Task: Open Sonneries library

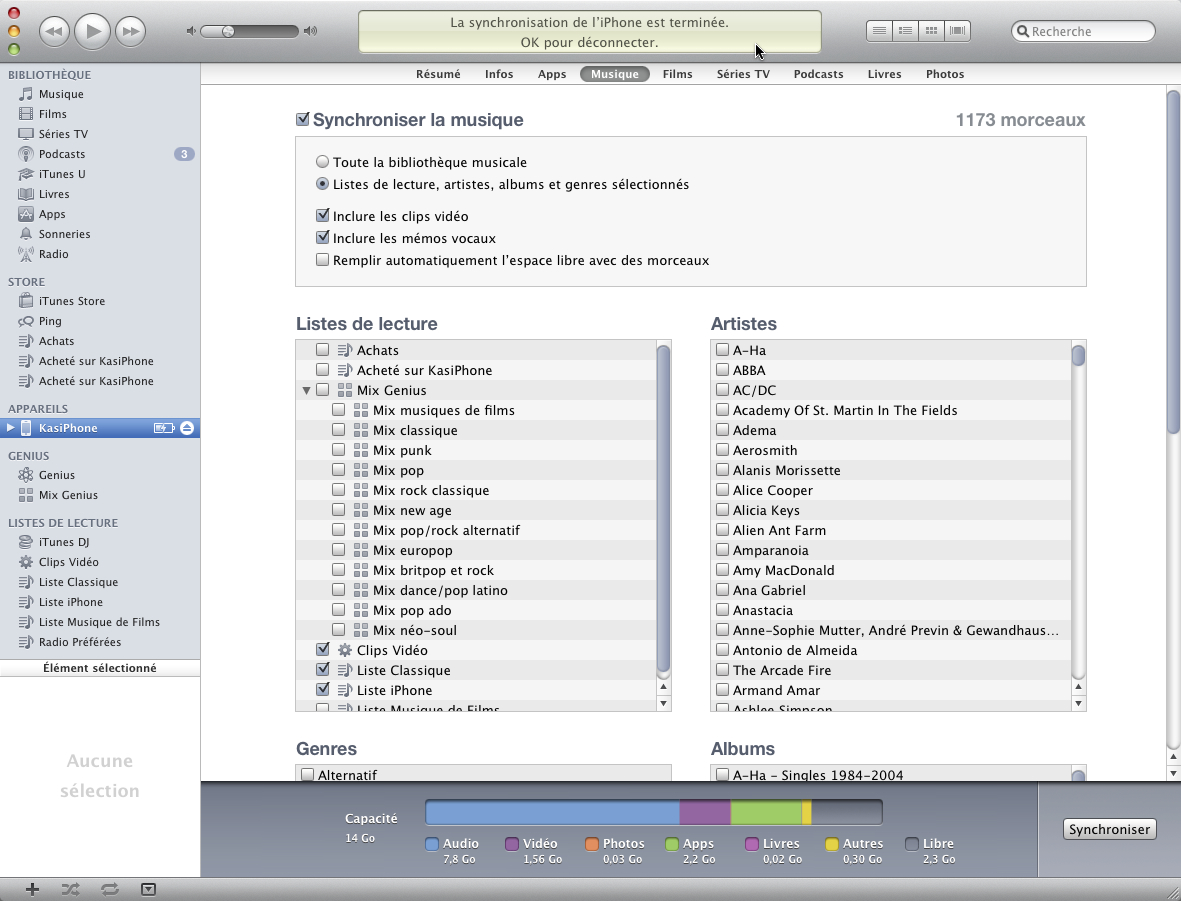Action: [x=64, y=234]
